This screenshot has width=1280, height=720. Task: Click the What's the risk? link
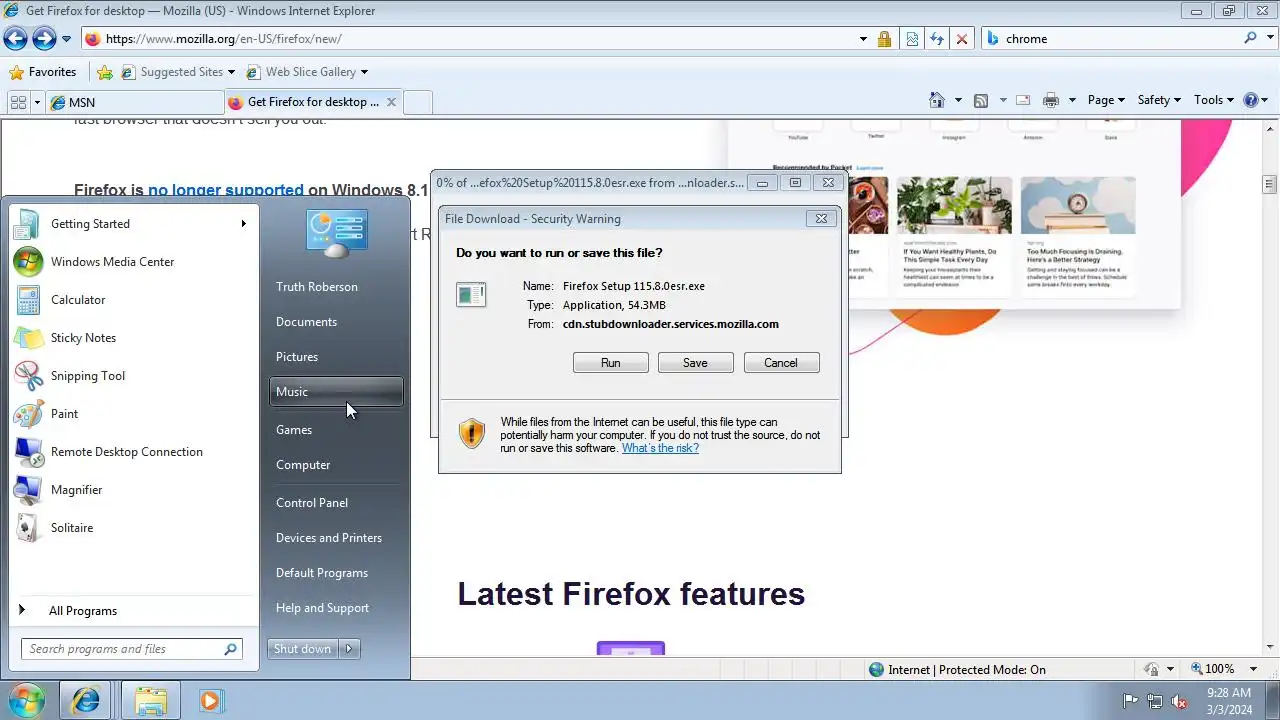pyautogui.click(x=660, y=448)
